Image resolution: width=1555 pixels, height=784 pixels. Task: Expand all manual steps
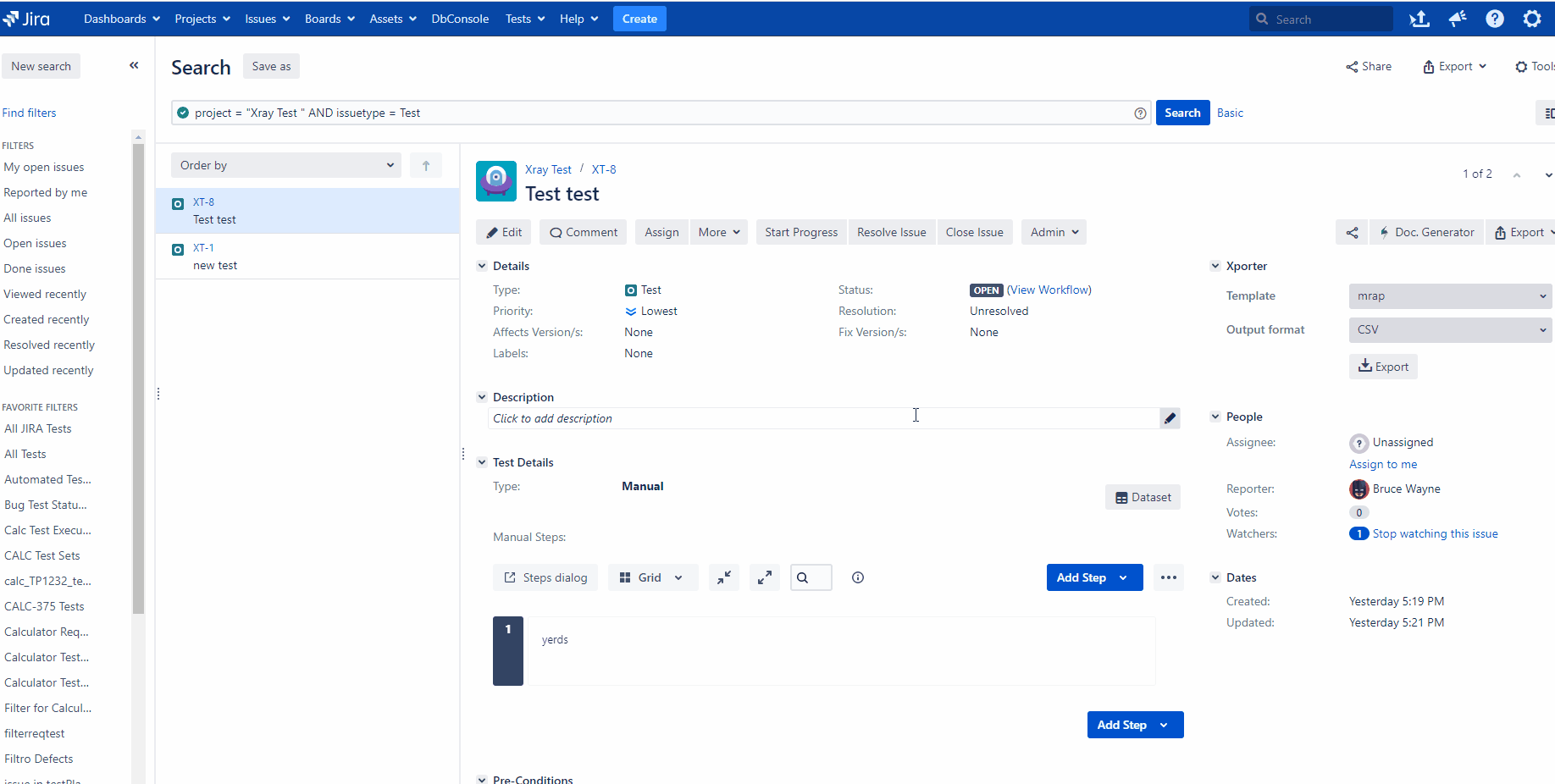764,577
